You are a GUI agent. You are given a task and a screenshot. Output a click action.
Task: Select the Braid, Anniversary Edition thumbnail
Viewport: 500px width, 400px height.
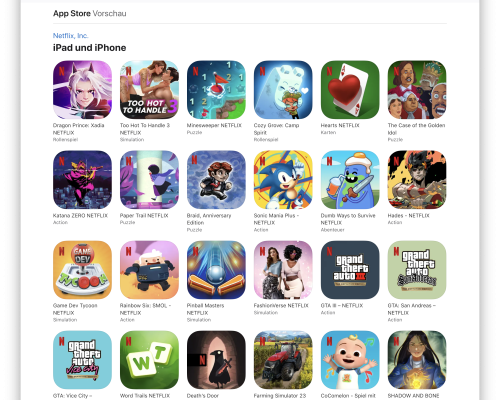pyautogui.click(x=216, y=180)
